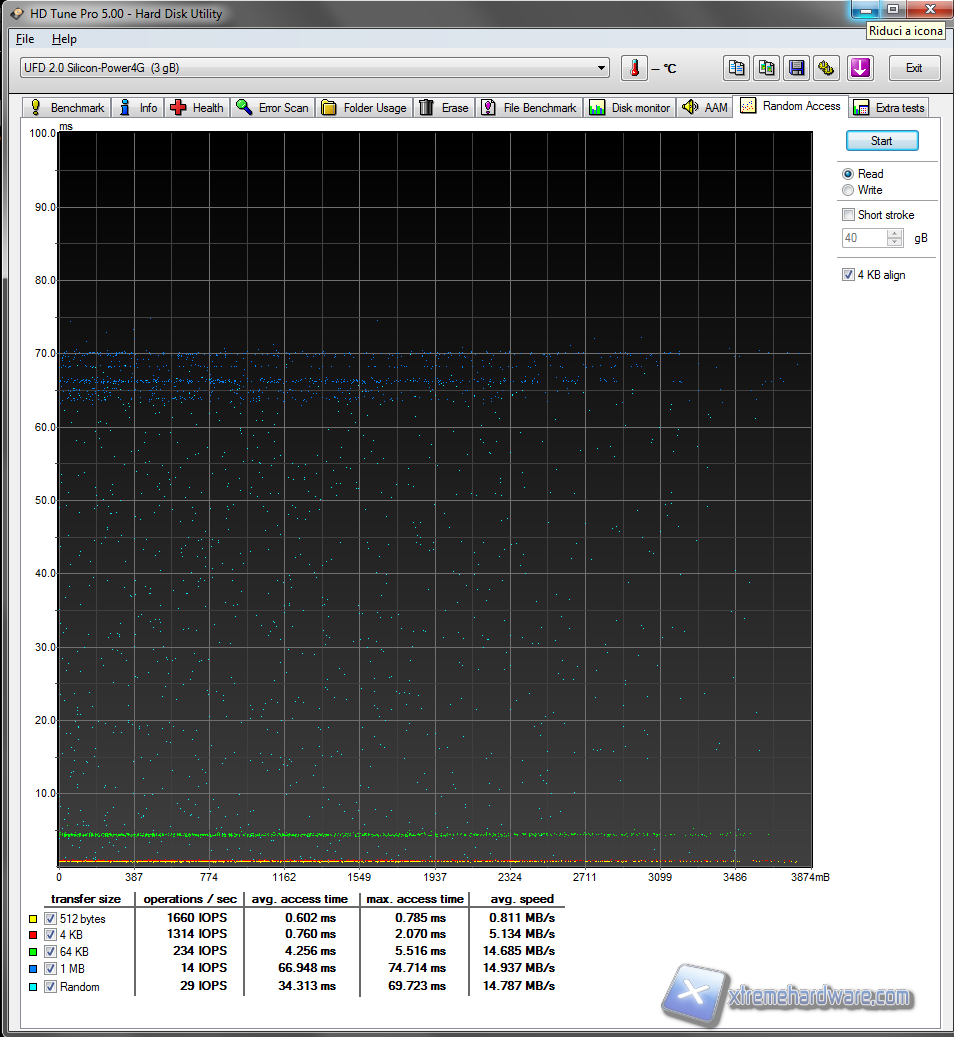This screenshot has height=1037, width=954.
Task: Increase the short stroke gB stepper value
Action: [895, 234]
